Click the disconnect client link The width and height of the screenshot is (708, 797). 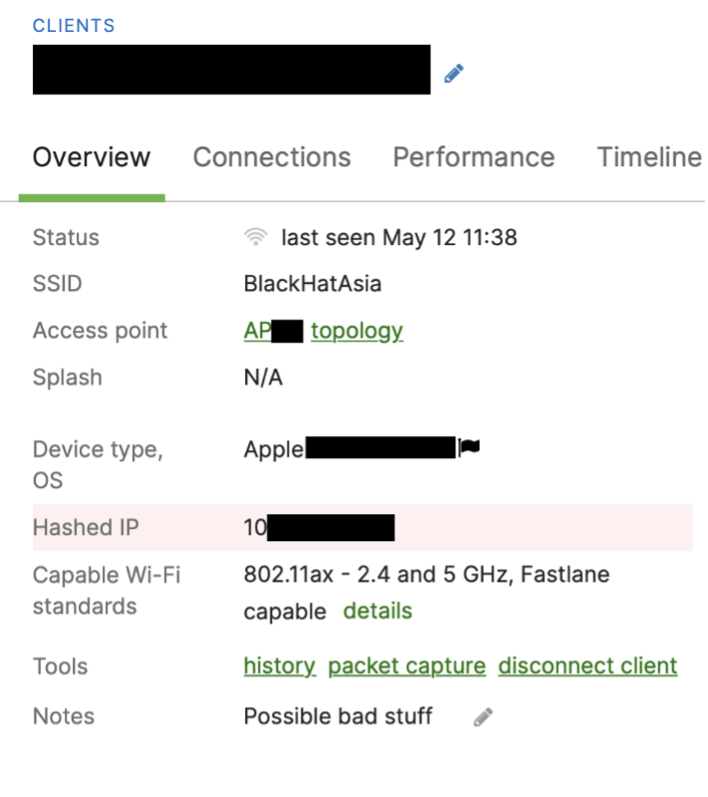click(587, 665)
